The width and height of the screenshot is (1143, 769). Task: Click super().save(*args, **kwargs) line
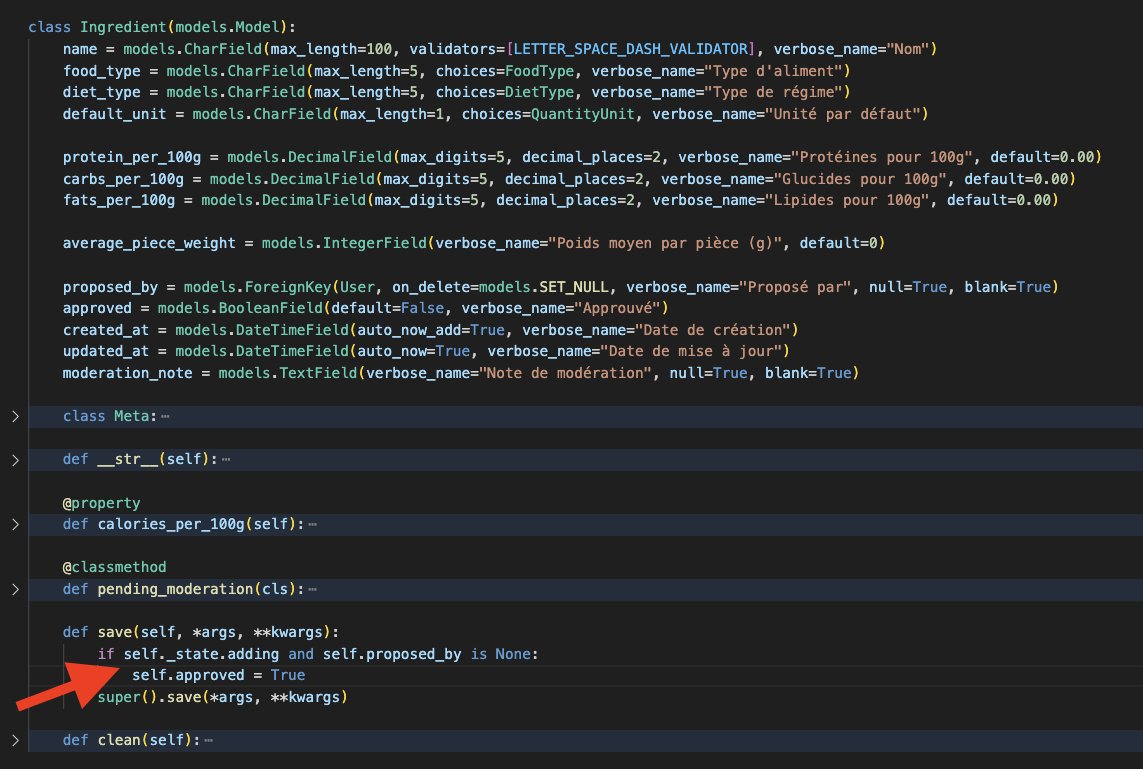222,697
